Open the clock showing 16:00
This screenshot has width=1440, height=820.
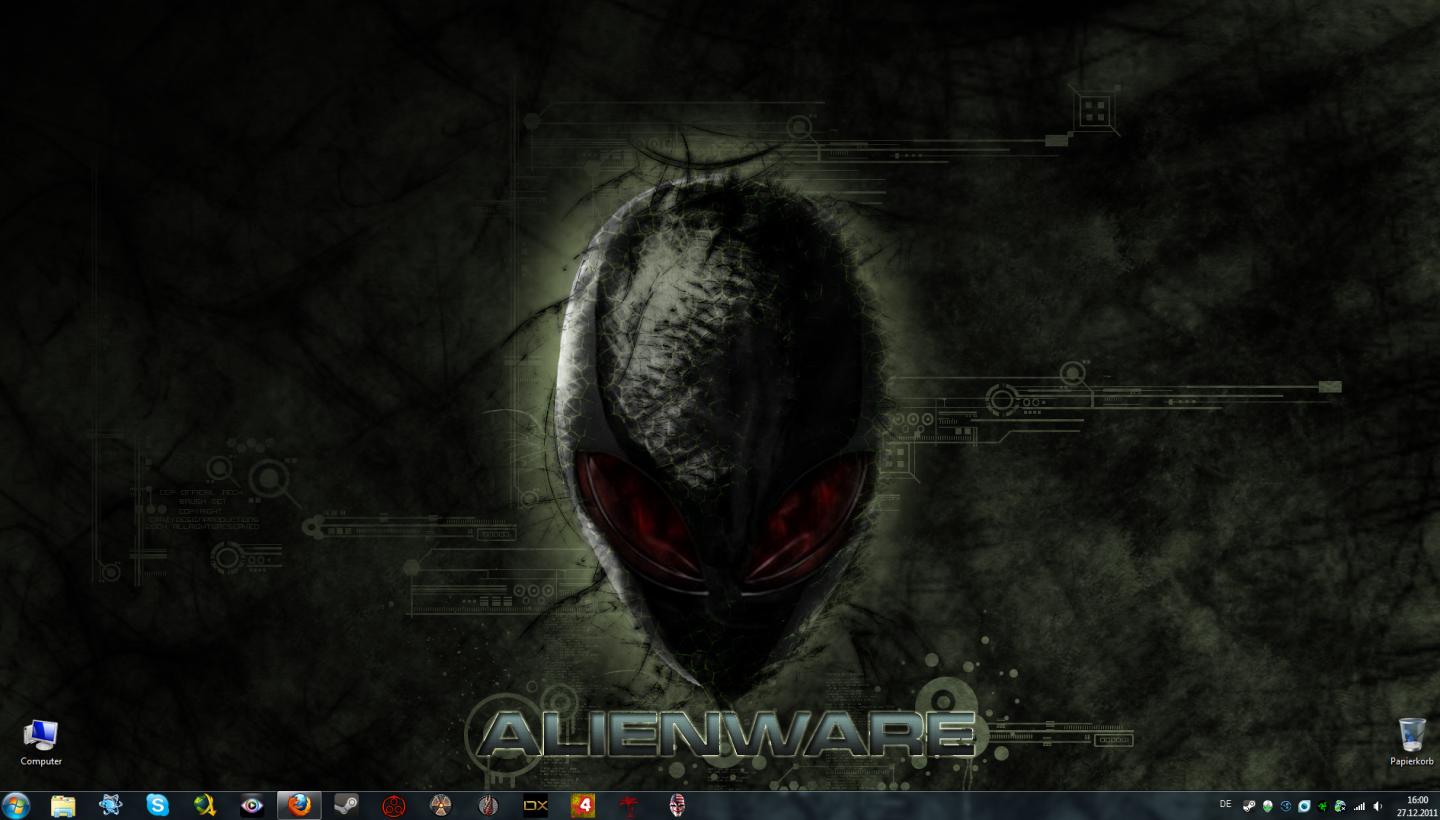[1417, 806]
